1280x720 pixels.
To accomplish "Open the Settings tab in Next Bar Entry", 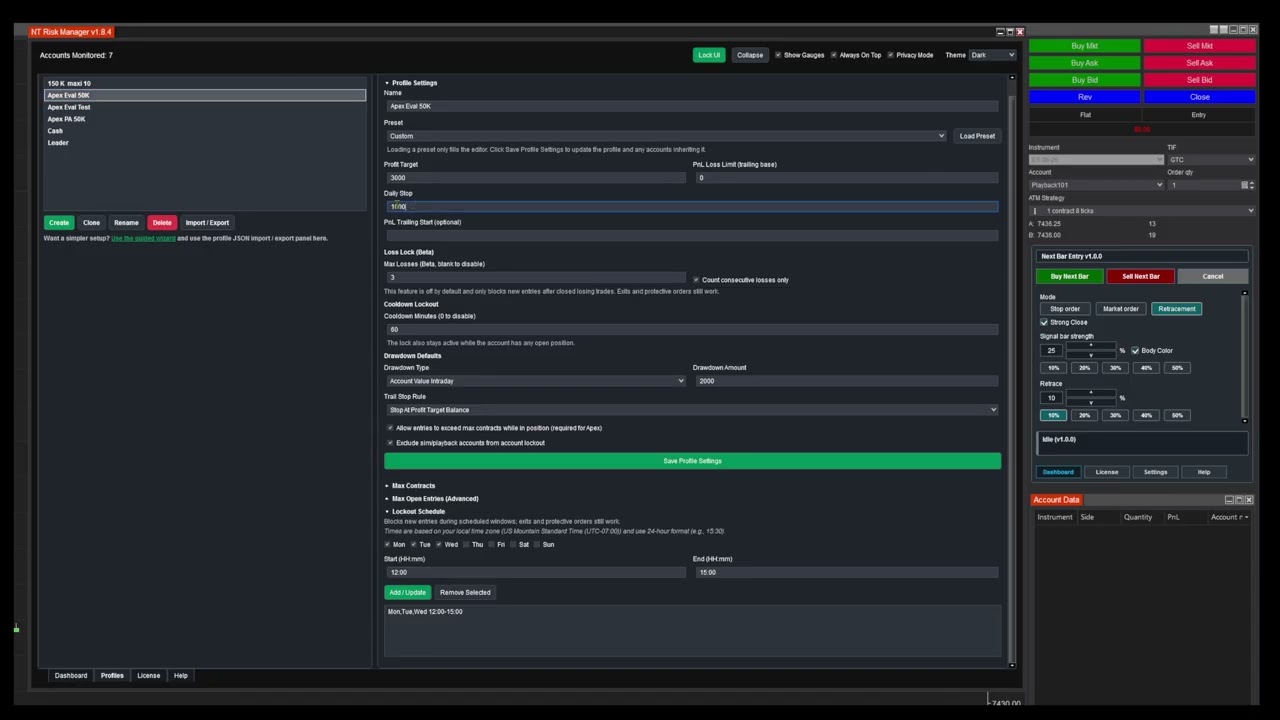I will tap(1155, 472).
